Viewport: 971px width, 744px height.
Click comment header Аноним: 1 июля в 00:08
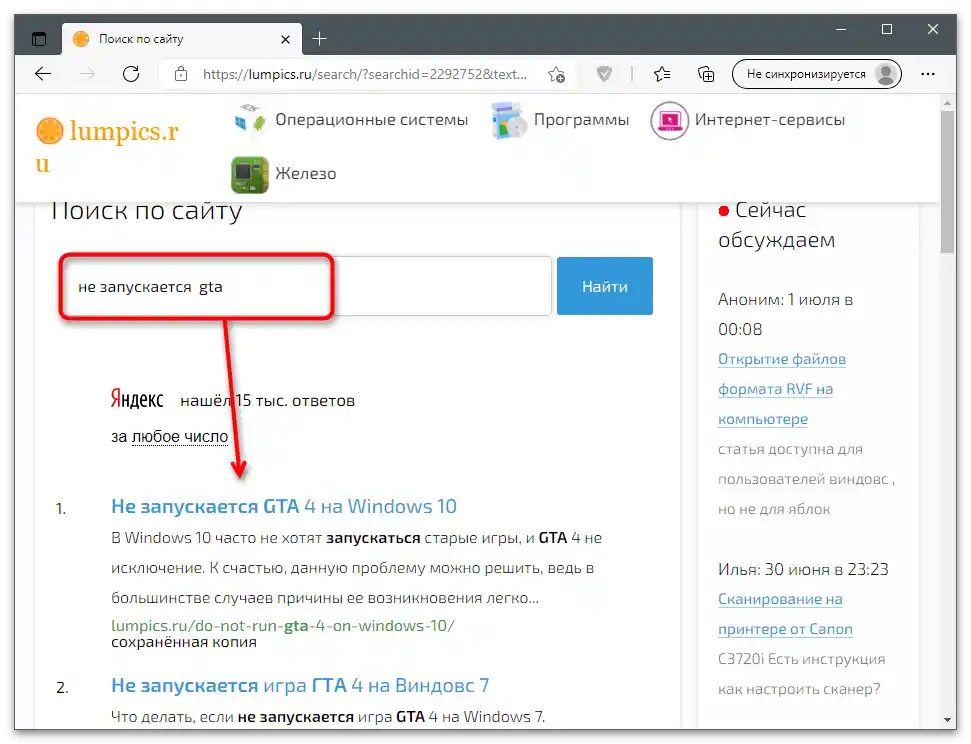[x=785, y=314]
